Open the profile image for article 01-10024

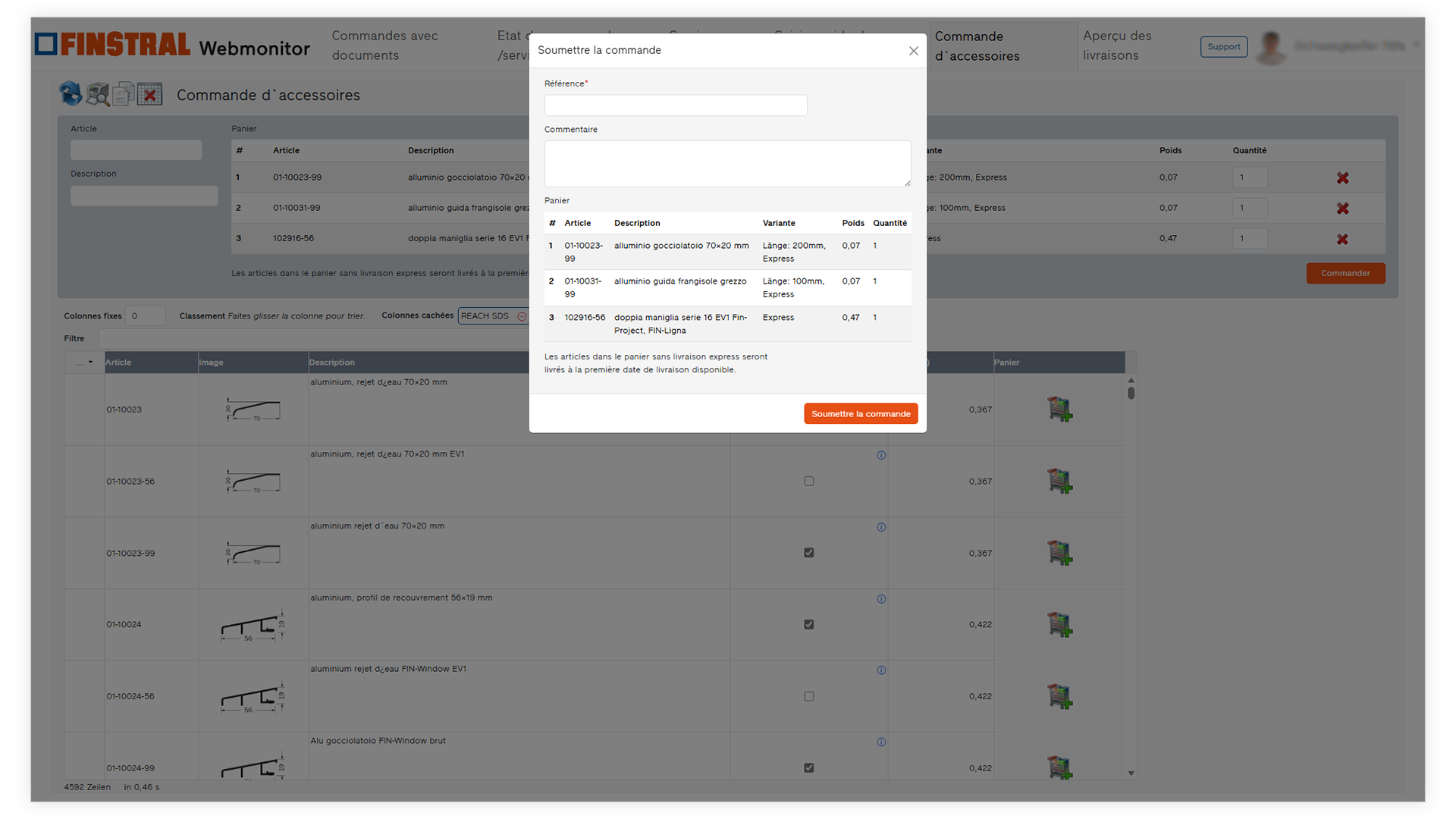253,625
